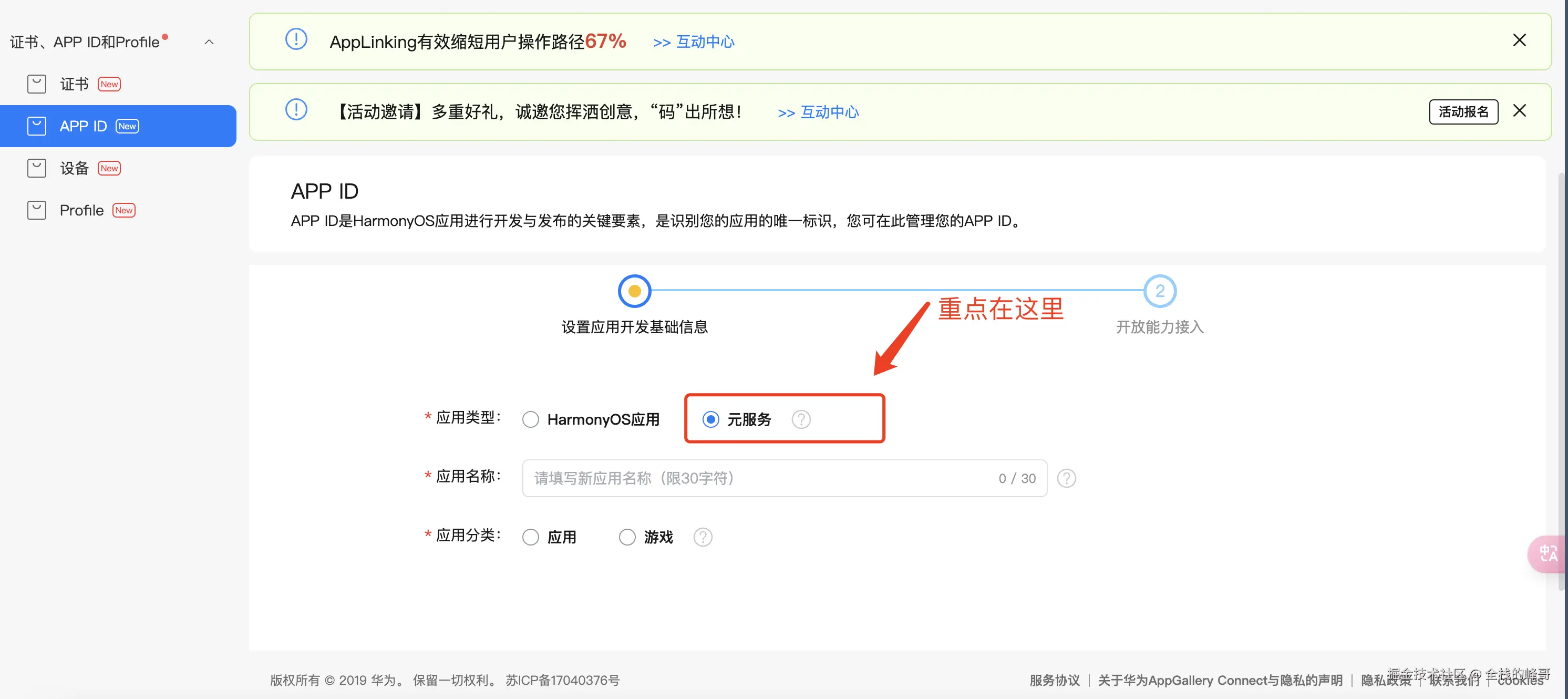Click step 2 开放能力接入 indicator

pyautogui.click(x=1159, y=291)
